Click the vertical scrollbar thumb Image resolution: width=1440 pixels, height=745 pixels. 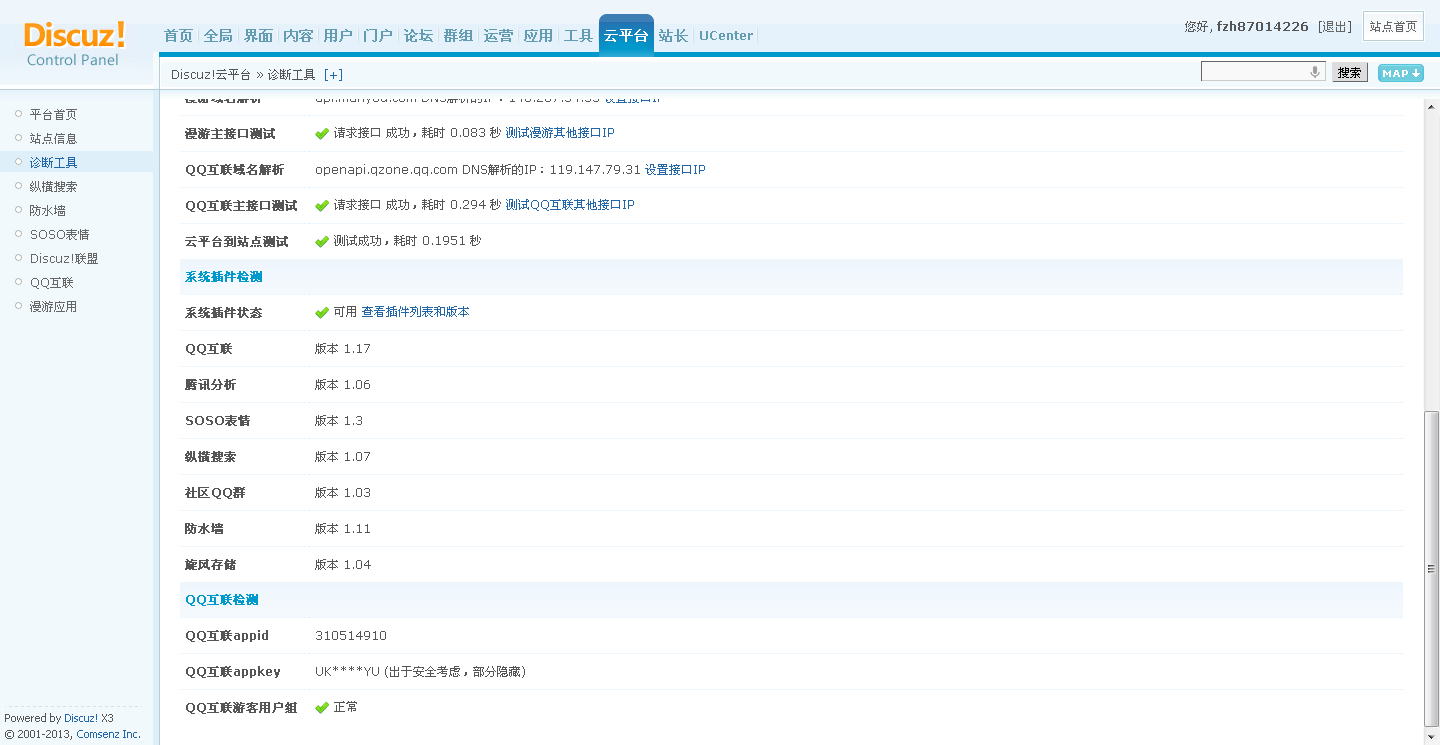[x=1431, y=568]
